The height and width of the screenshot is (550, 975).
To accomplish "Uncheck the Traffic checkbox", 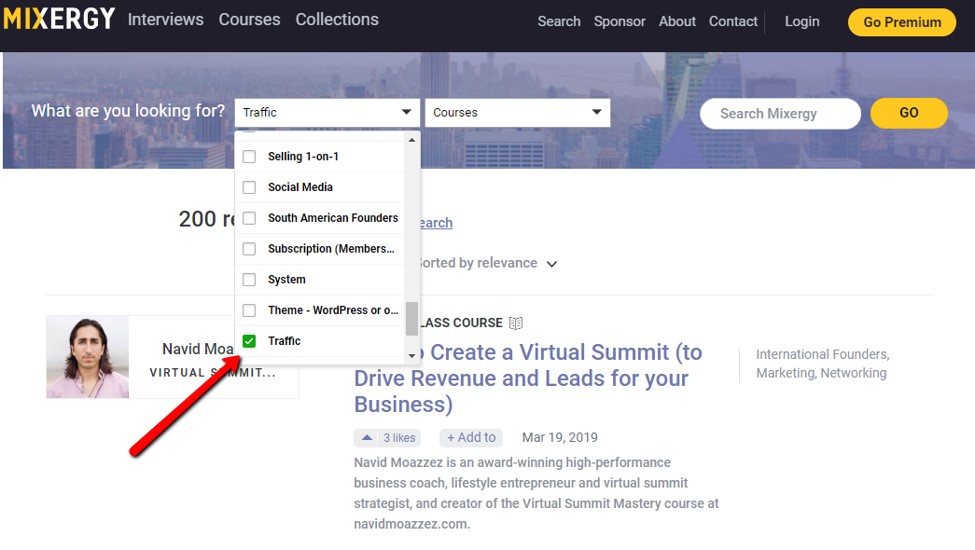I will [x=249, y=341].
